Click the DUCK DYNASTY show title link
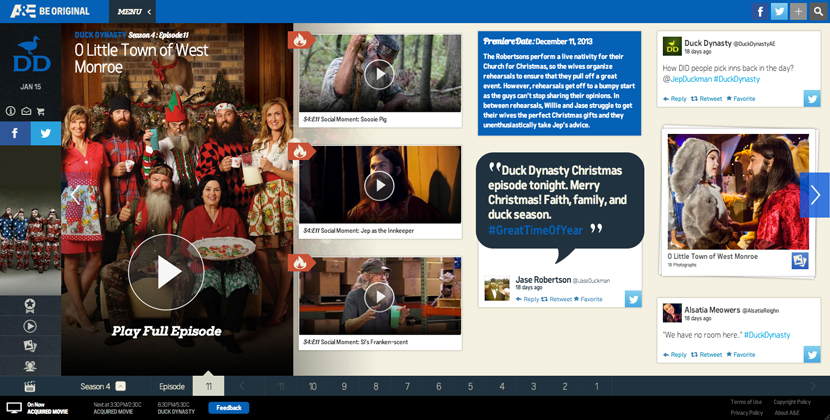The height and width of the screenshot is (420, 830). click(100, 35)
